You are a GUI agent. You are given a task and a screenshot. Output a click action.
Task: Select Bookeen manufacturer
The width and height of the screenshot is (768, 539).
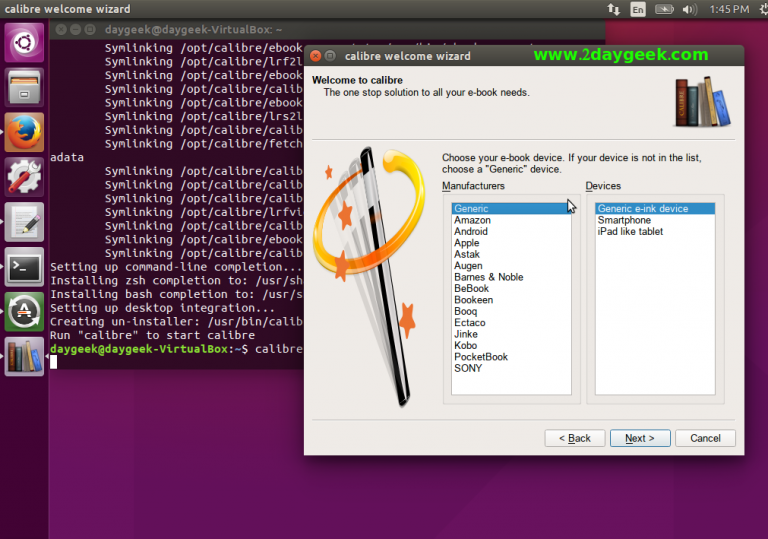pos(511,300)
